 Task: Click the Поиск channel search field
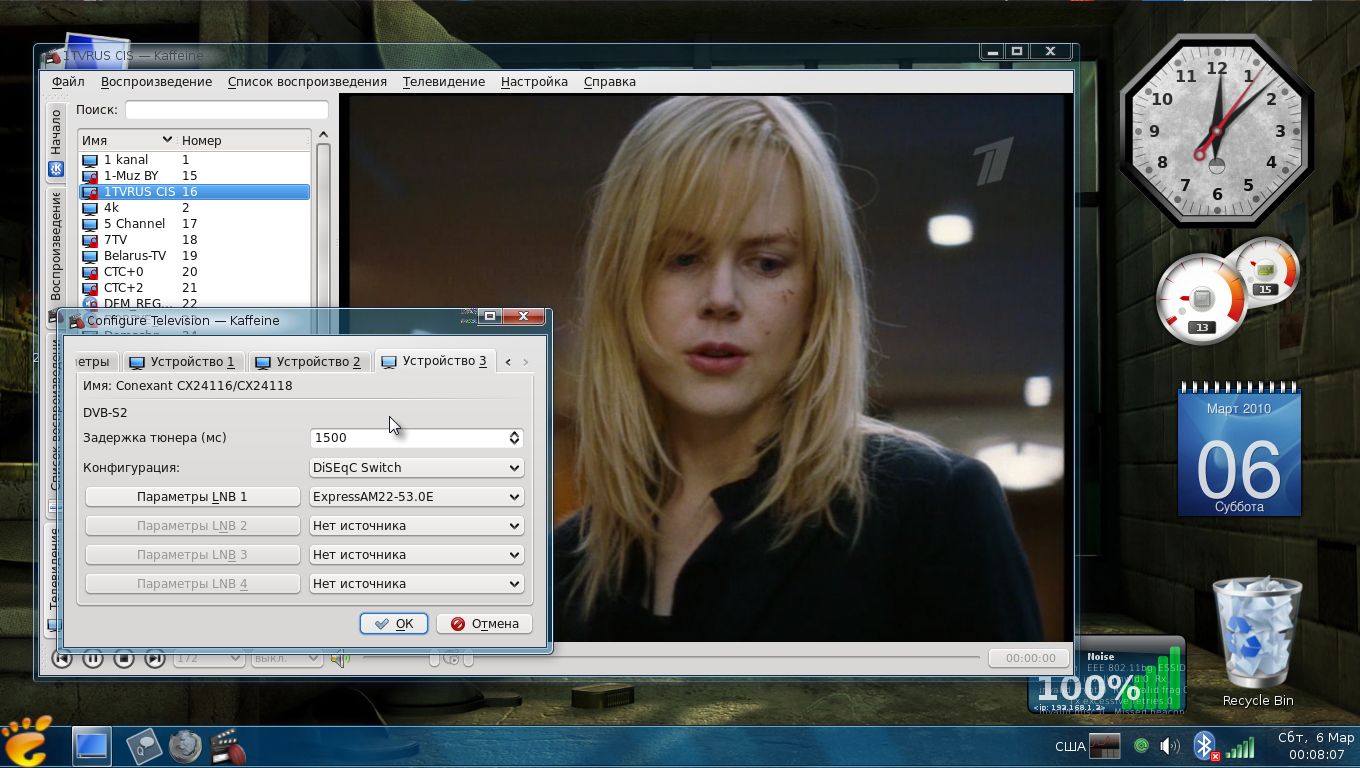(x=226, y=110)
